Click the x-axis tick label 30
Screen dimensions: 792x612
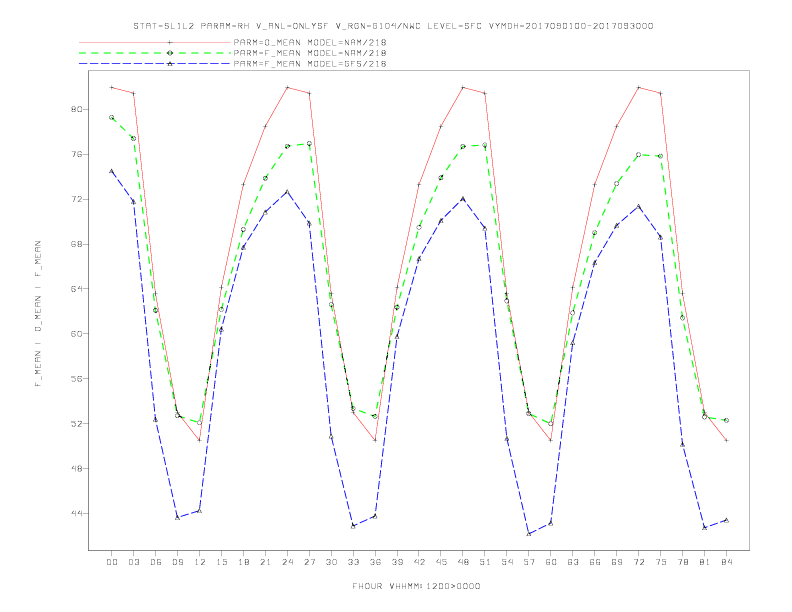[331, 562]
